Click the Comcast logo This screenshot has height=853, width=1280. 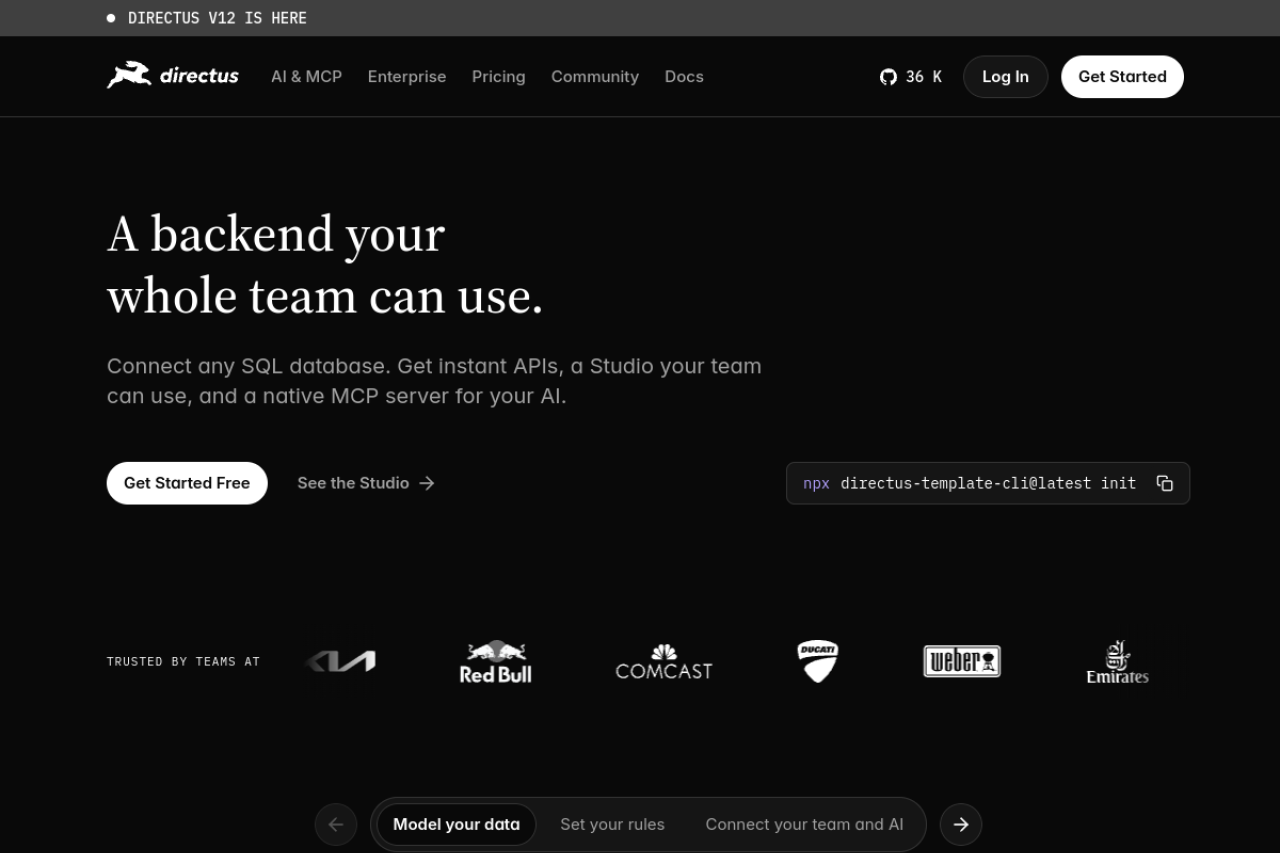click(x=664, y=662)
